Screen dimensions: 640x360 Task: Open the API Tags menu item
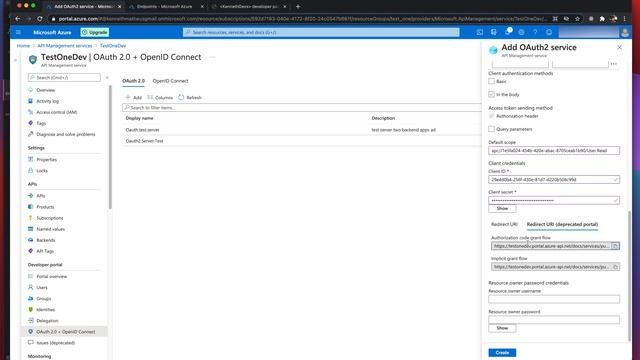[45, 251]
